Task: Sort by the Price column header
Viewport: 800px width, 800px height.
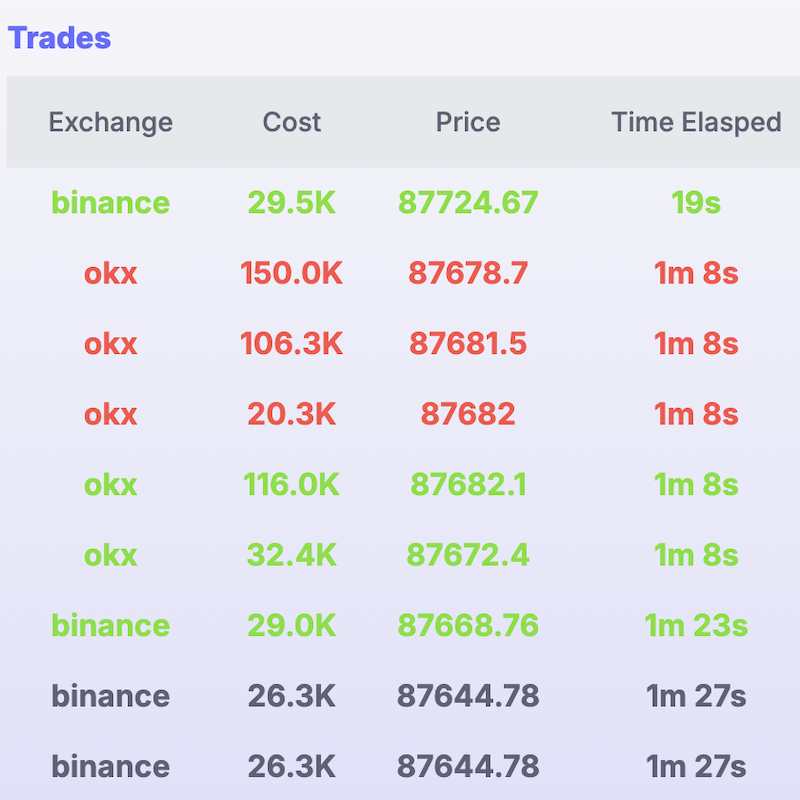Action: pyautogui.click(x=467, y=122)
